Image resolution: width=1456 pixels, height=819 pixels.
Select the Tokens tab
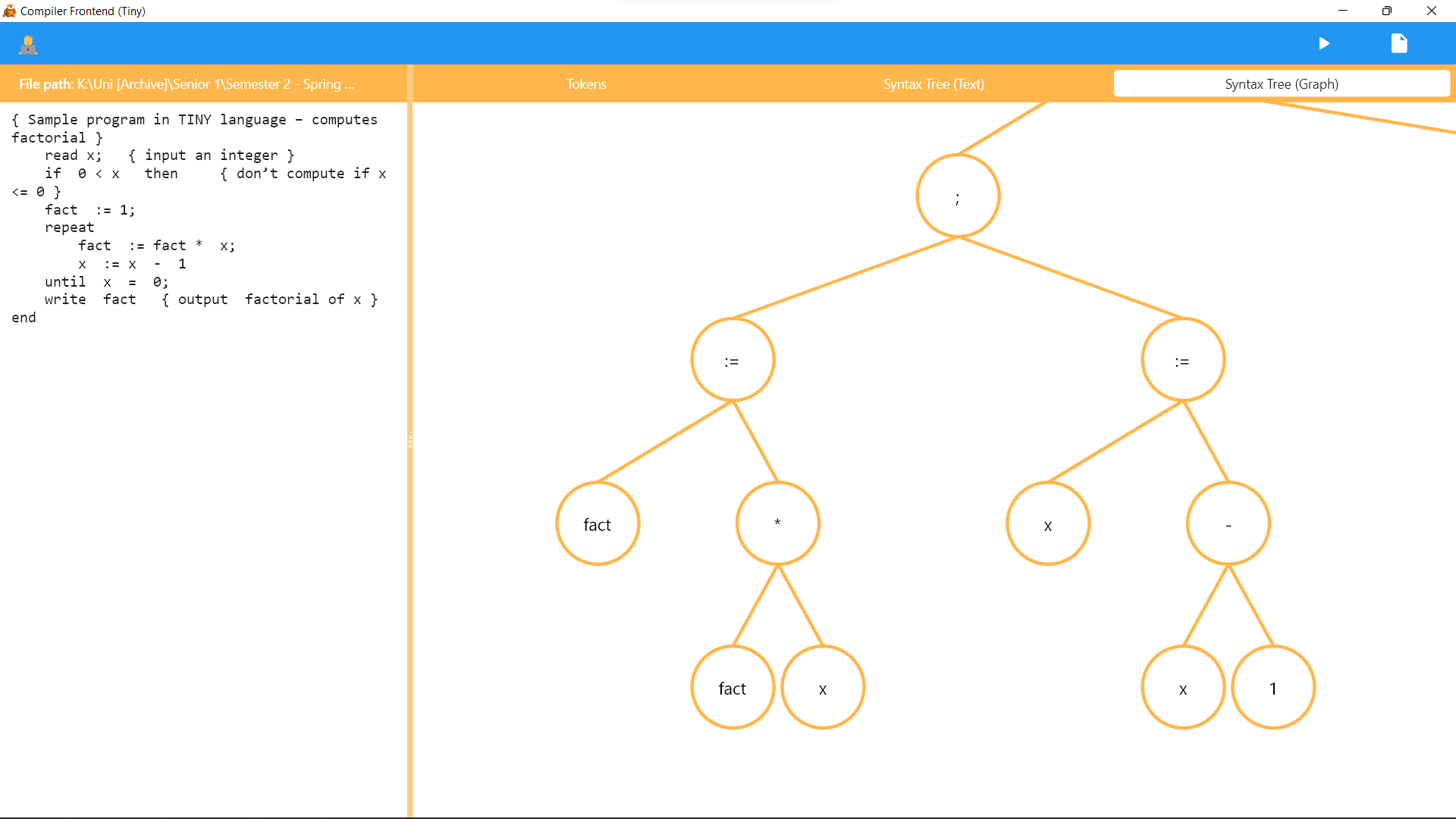coord(586,83)
